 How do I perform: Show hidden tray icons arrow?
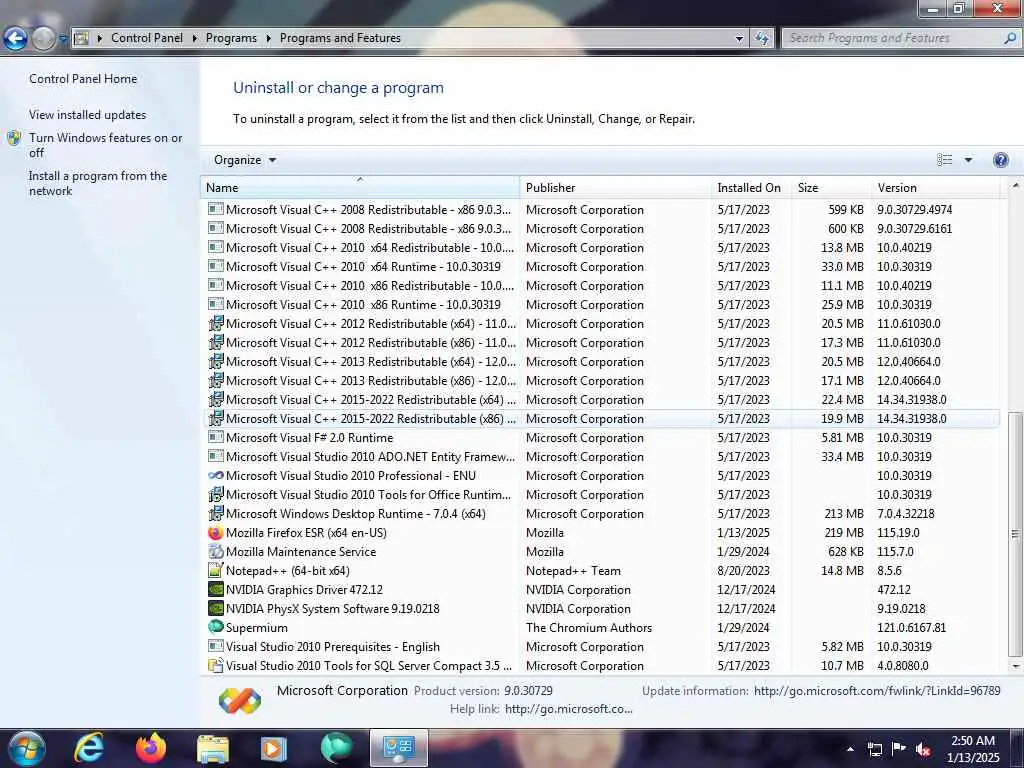pyautogui.click(x=850, y=749)
